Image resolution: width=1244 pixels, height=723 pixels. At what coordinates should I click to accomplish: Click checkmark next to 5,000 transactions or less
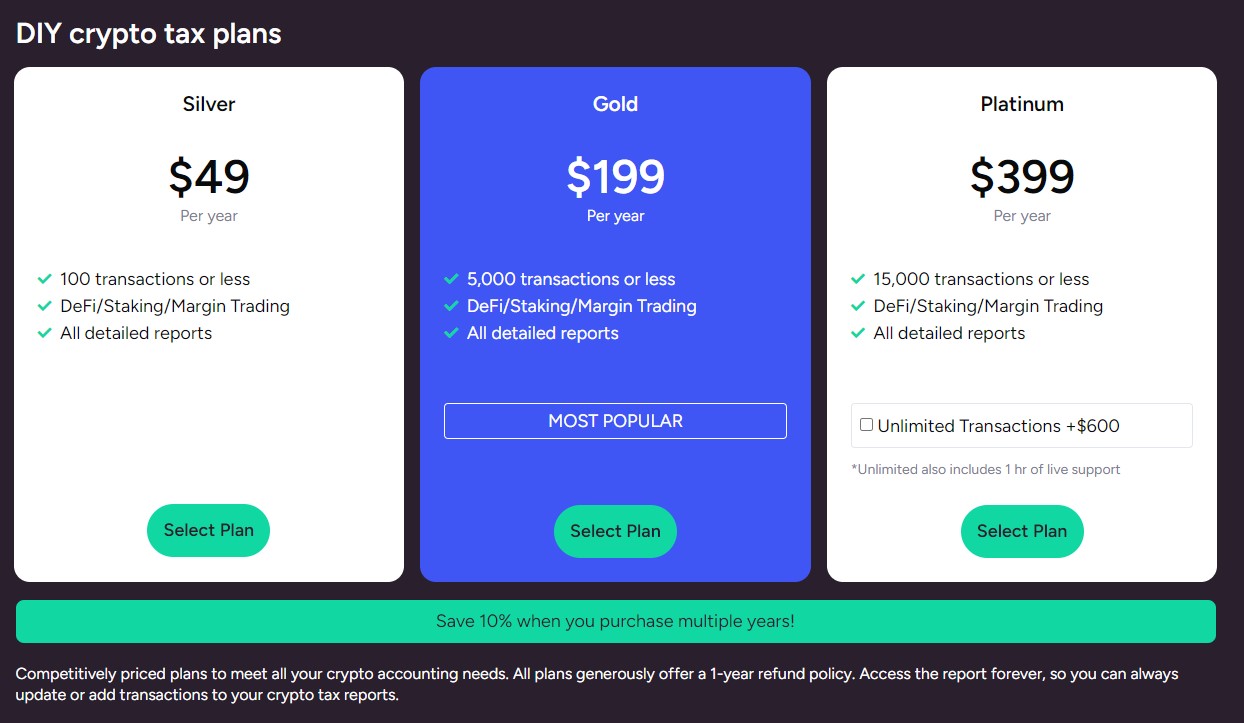click(451, 279)
